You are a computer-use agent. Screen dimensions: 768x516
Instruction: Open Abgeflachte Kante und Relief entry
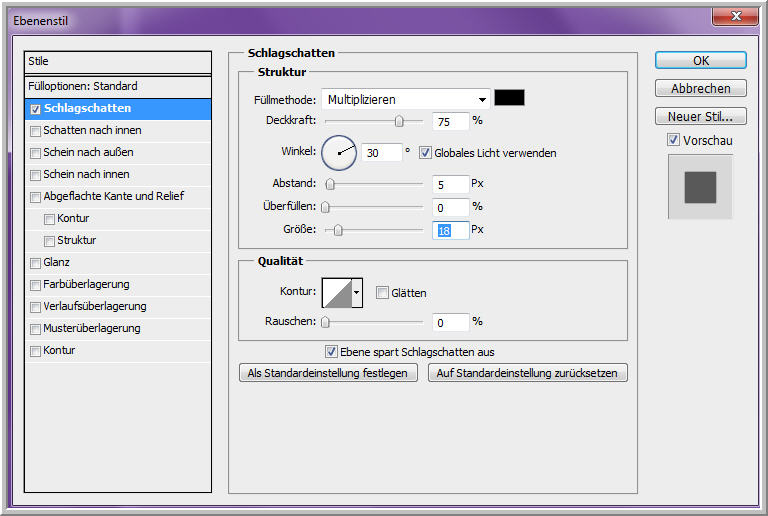click(x=118, y=197)
